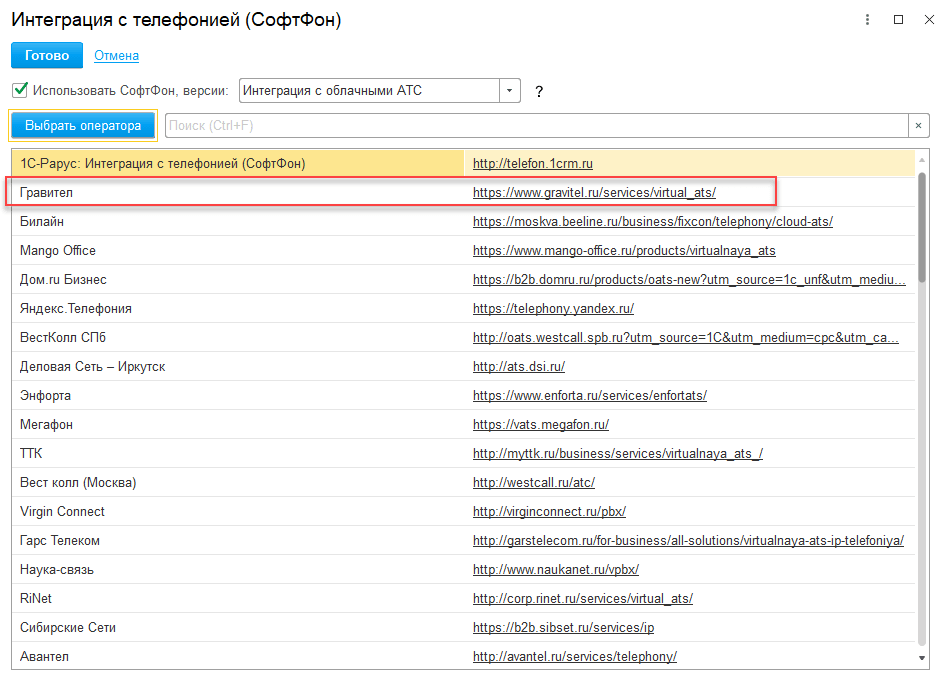Screen dimensions: 948x681
Task: Clear search with the X icon
Action: (x=918, y=126)
